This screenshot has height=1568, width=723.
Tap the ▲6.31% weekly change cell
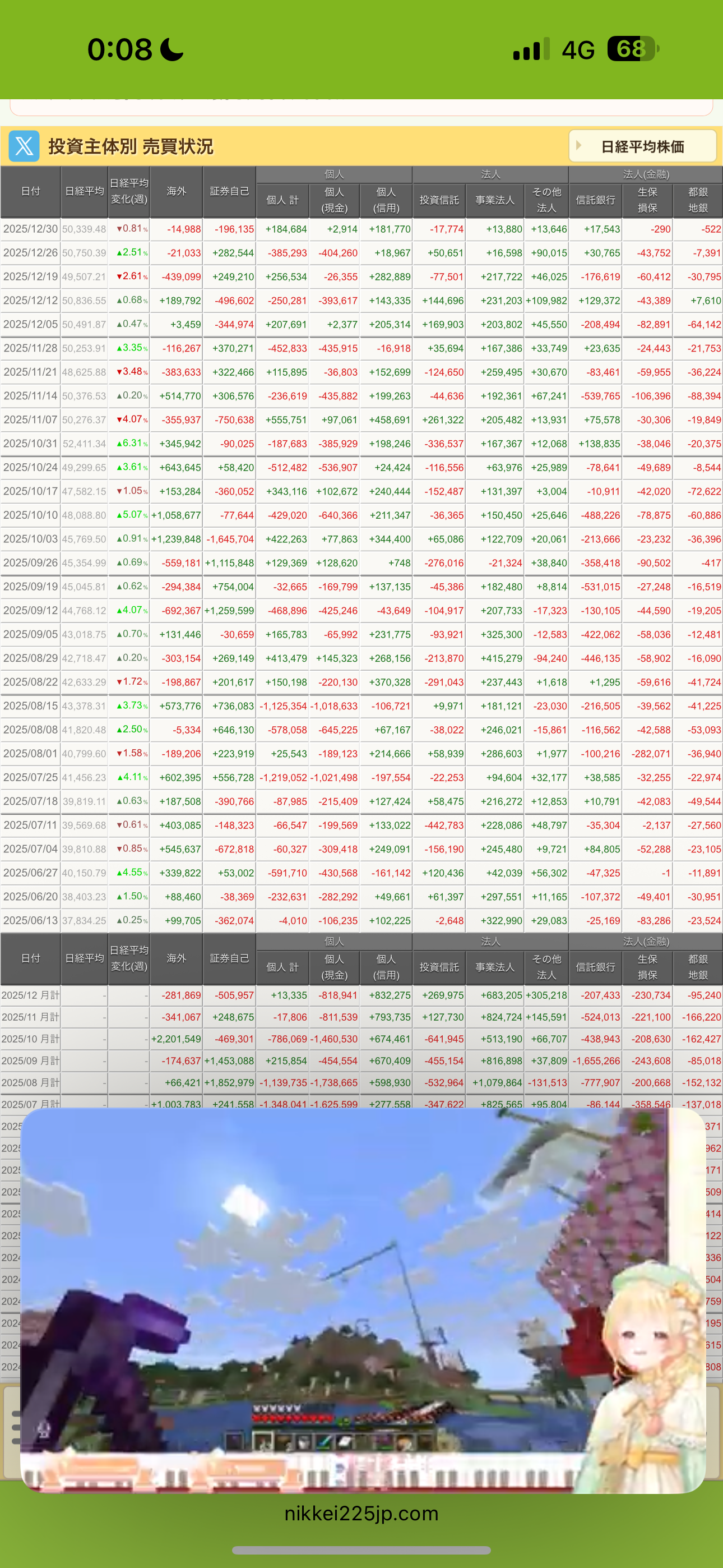click(129, 443)
